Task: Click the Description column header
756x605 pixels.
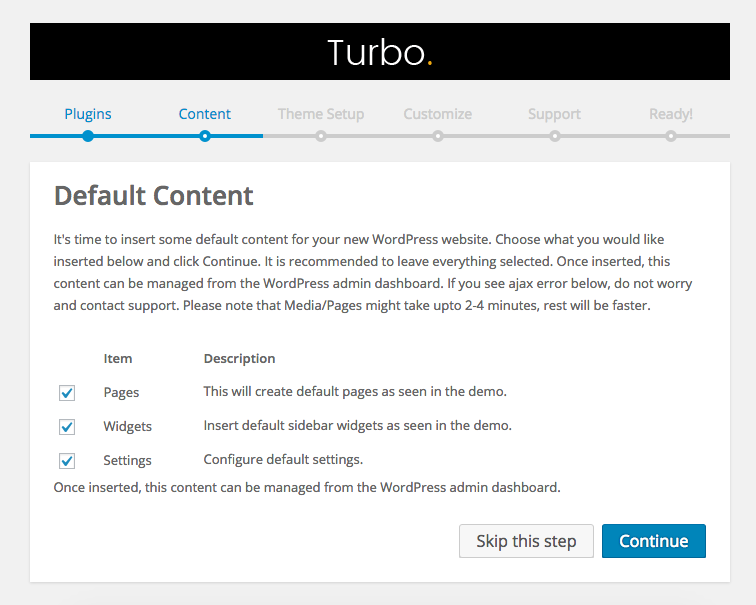Action: tap(239, 359)
